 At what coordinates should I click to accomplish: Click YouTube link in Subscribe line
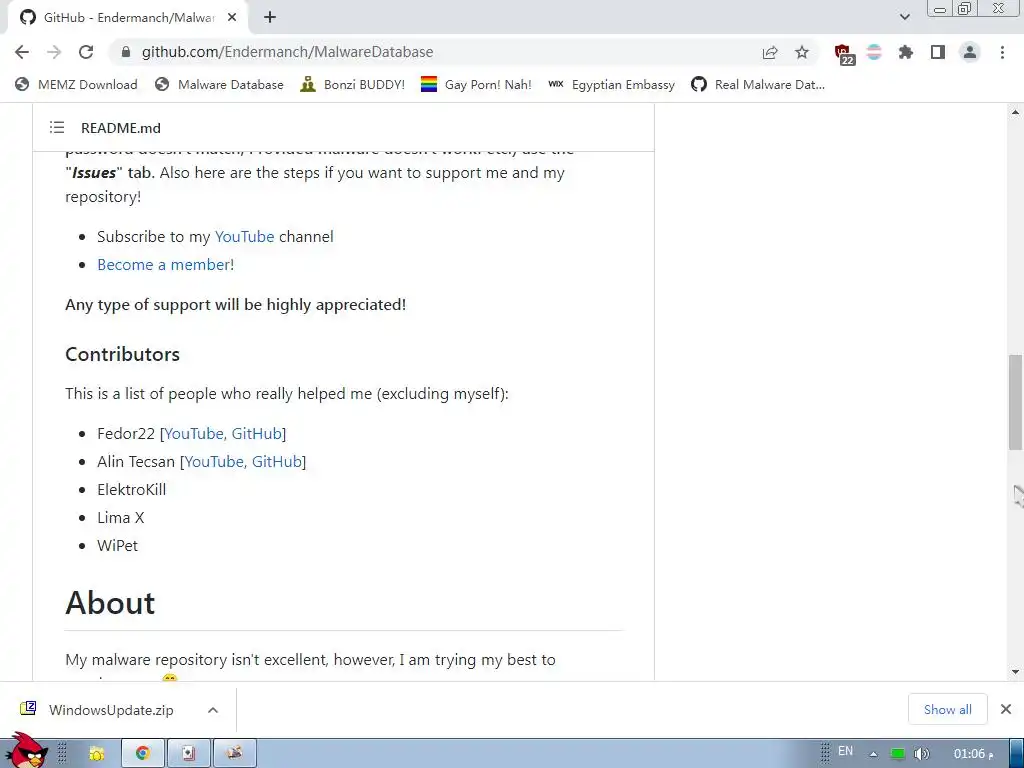(244, 236)
